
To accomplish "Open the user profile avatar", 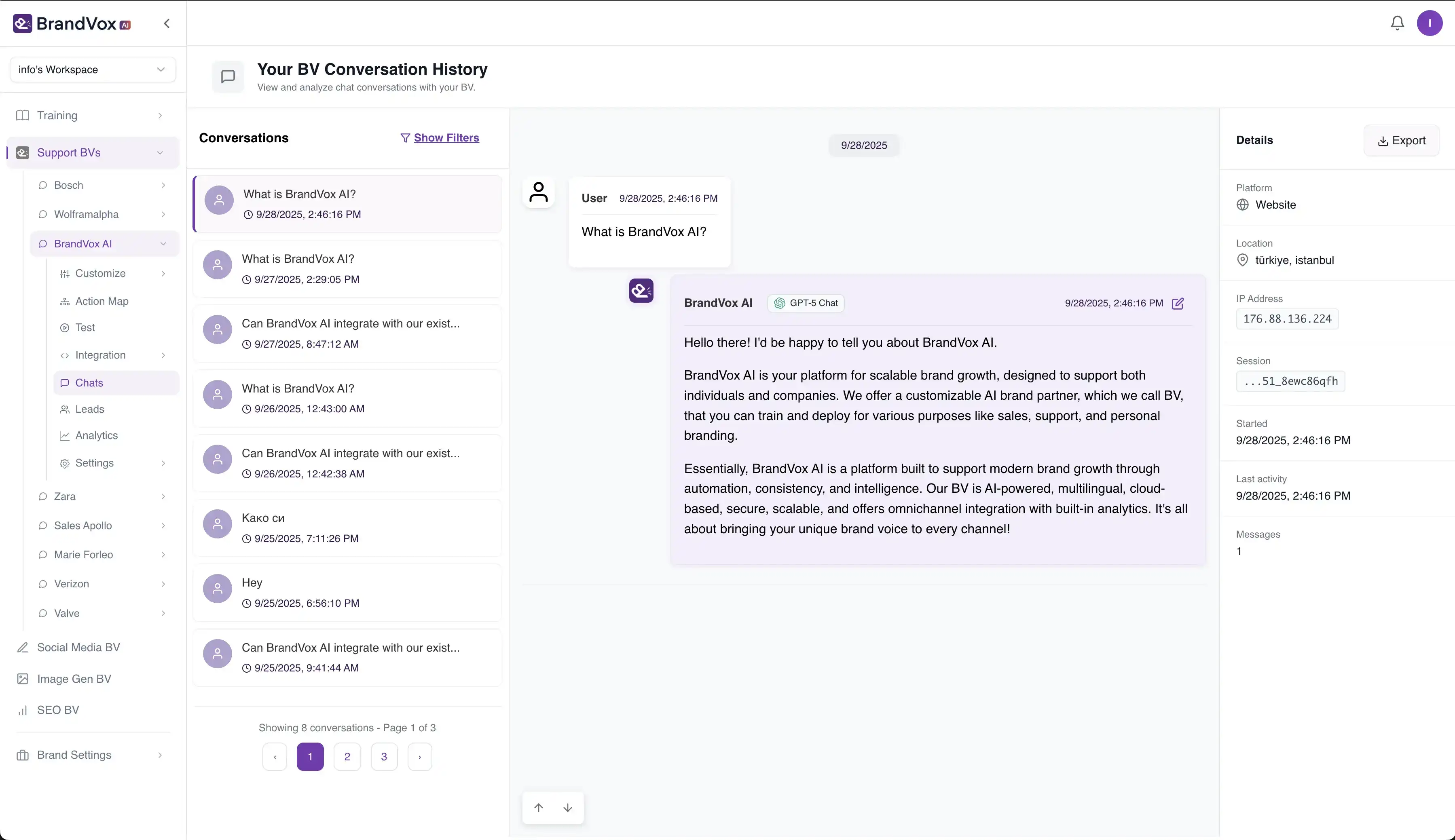I will point(1429,23).
